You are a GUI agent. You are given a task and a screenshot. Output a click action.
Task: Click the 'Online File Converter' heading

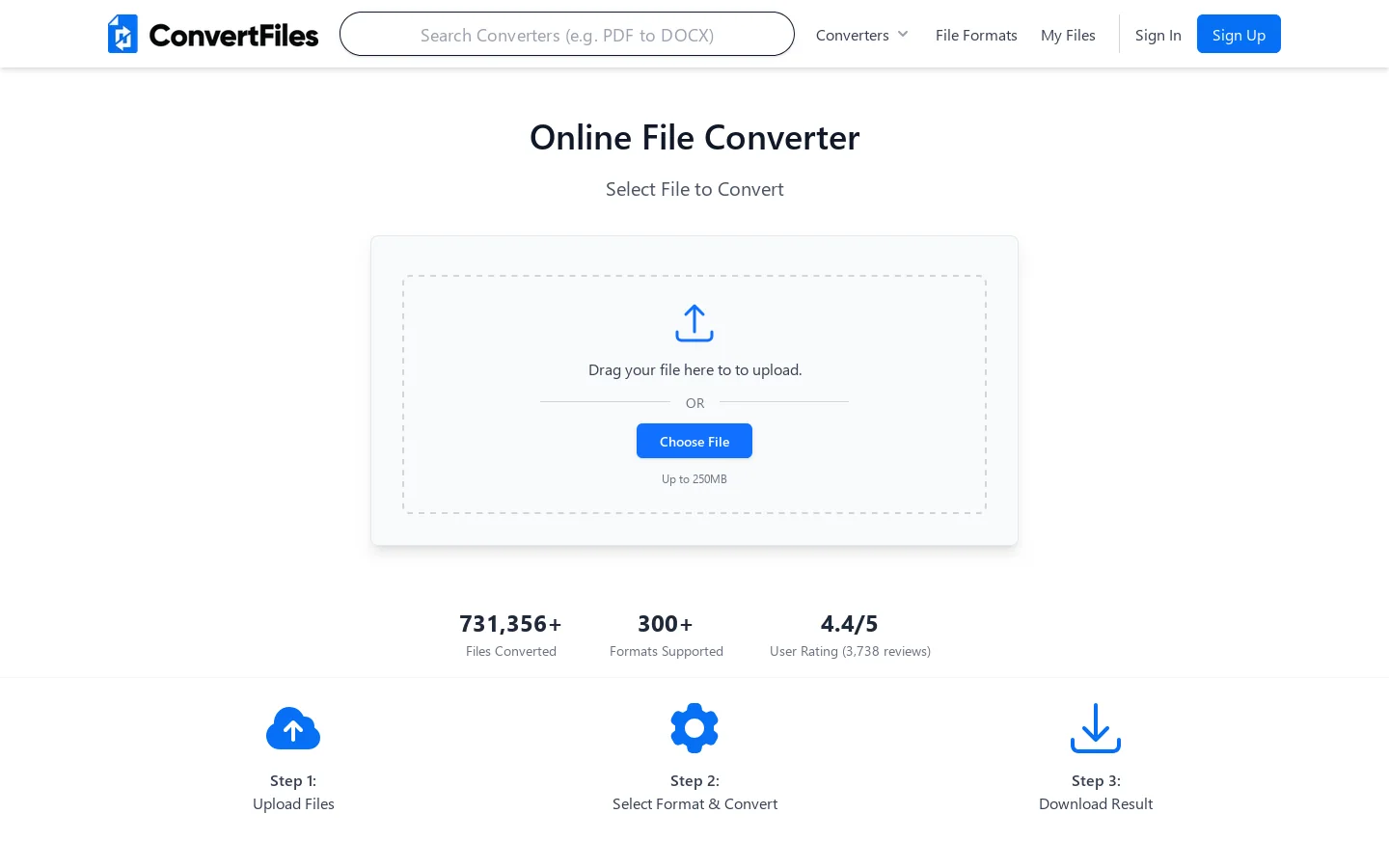click(x=694, y=138)
